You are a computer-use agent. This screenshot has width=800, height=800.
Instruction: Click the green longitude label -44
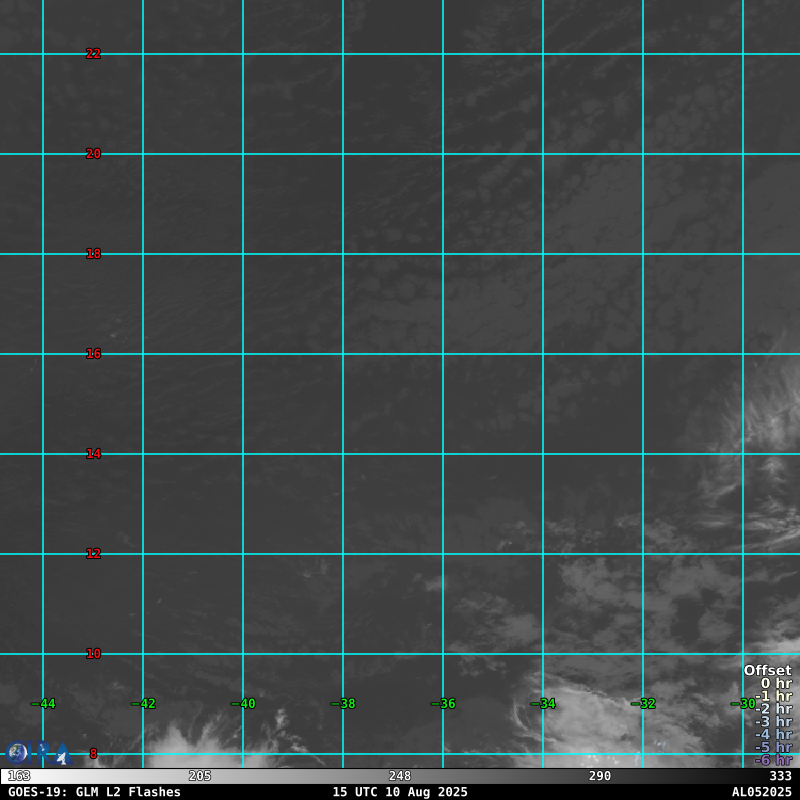(43, 704)
